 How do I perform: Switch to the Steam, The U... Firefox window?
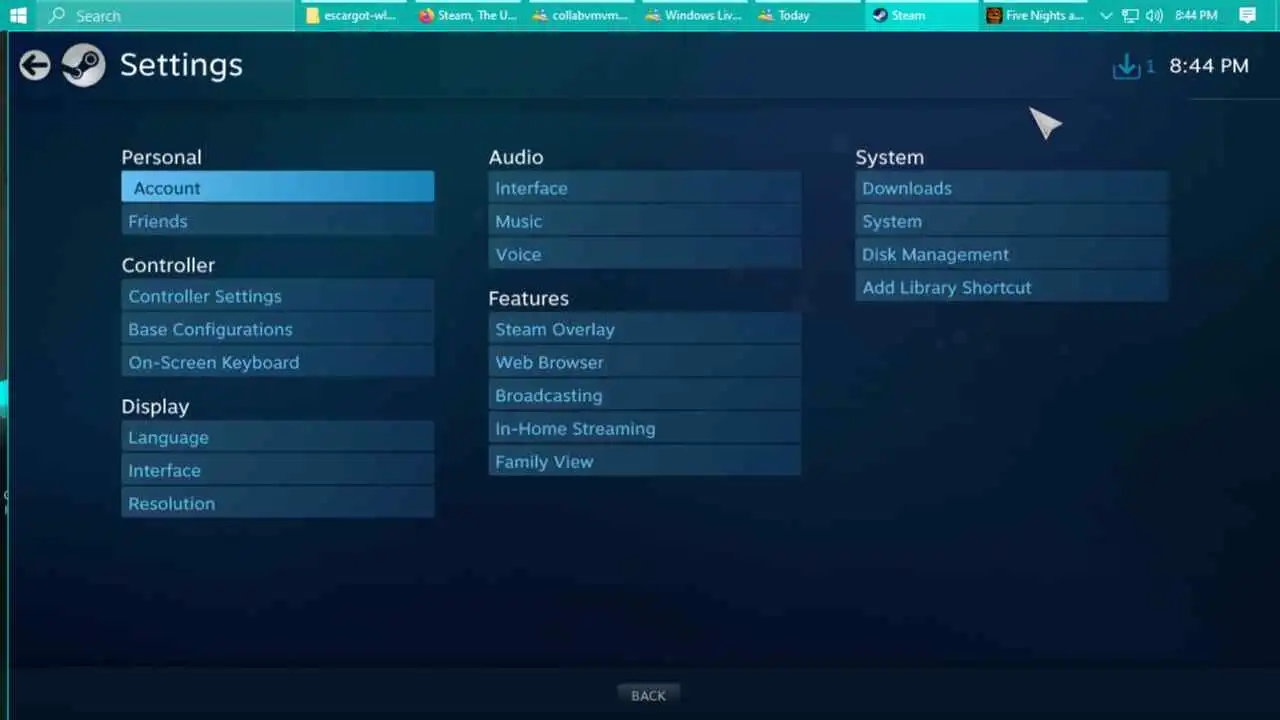[469, 15]
